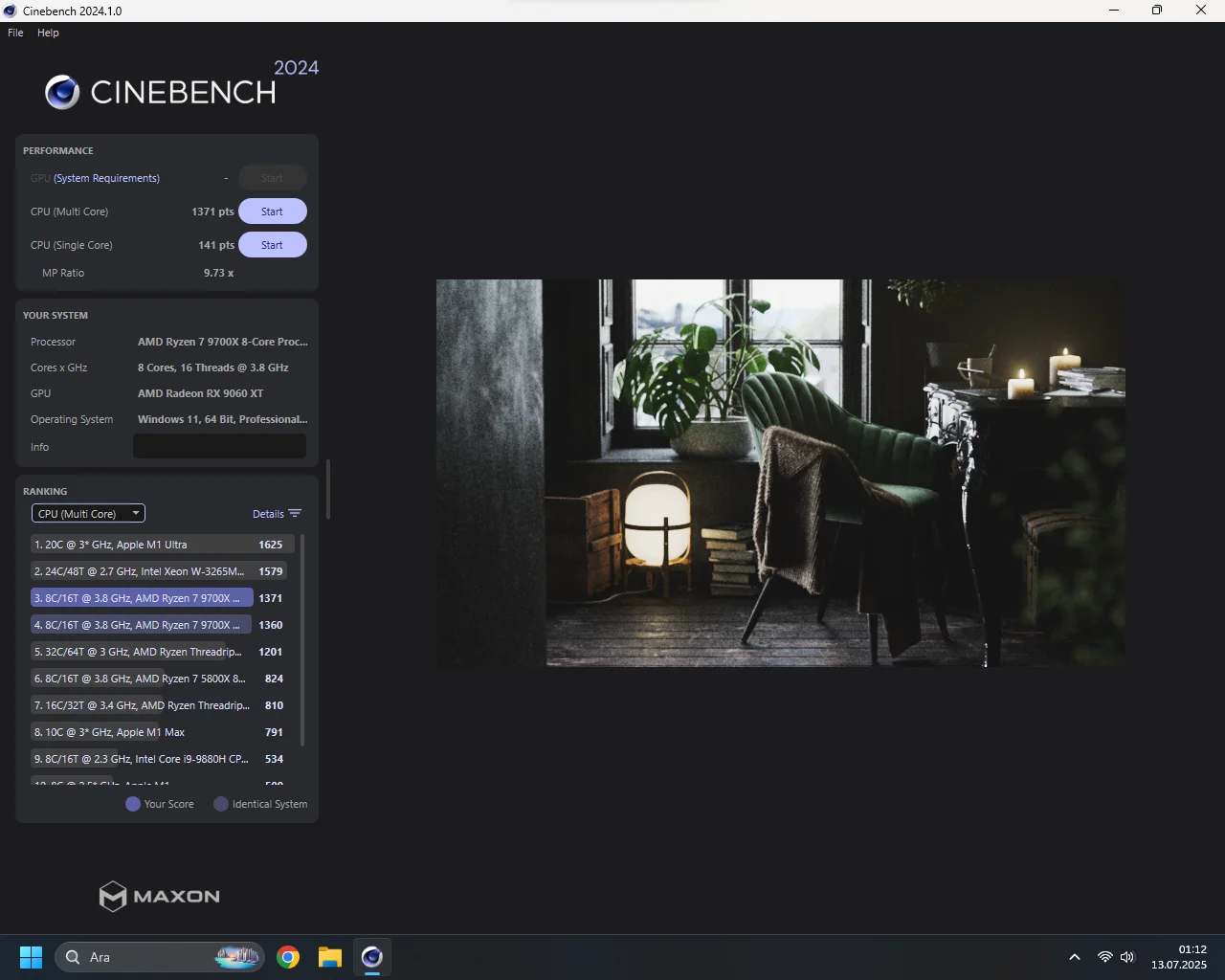Select the Intel Core i9-9880H ranking row
The image size is (1225, 980).
(x=159, y=759)
